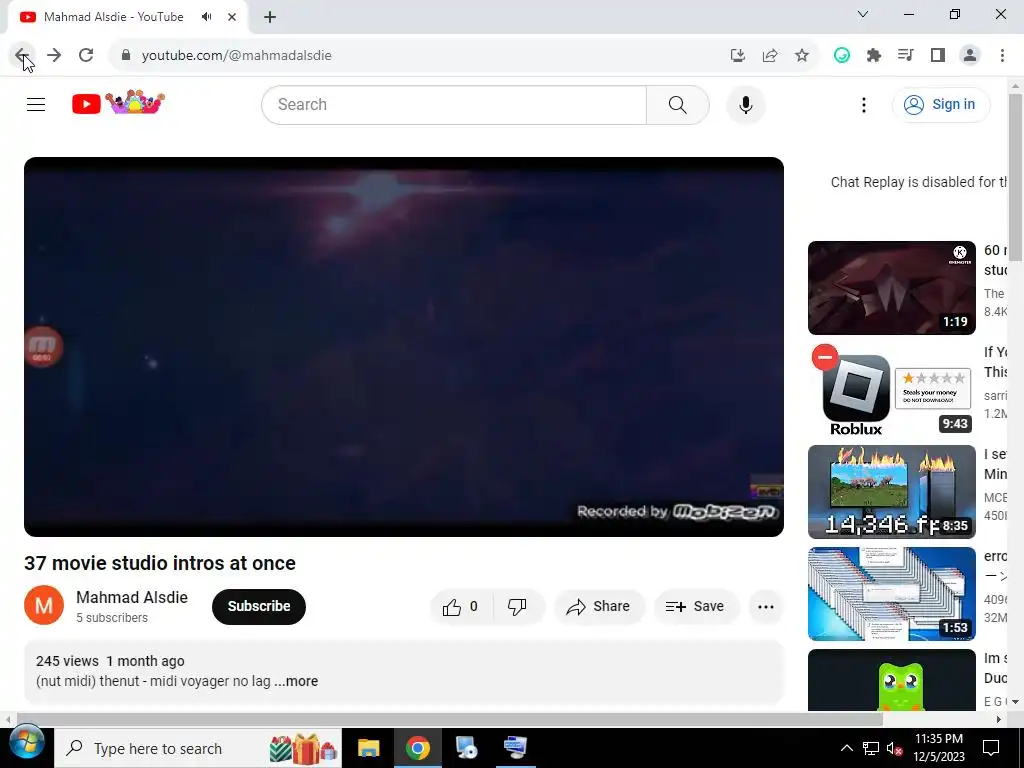Open the 8:35 Minecraft fps video thumbnail
This screenshot has height=768, width=1024.
[x=891, y=492]
